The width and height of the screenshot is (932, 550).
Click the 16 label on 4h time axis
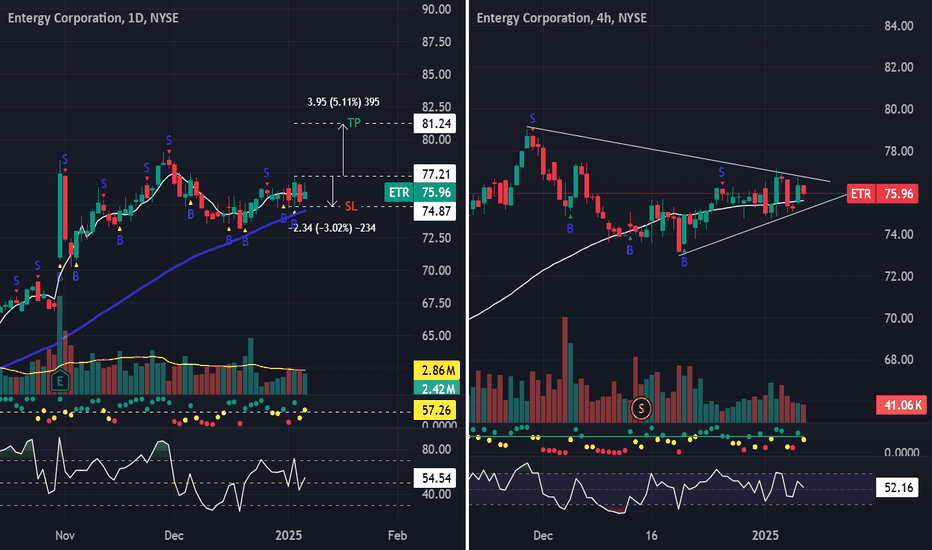651,536
